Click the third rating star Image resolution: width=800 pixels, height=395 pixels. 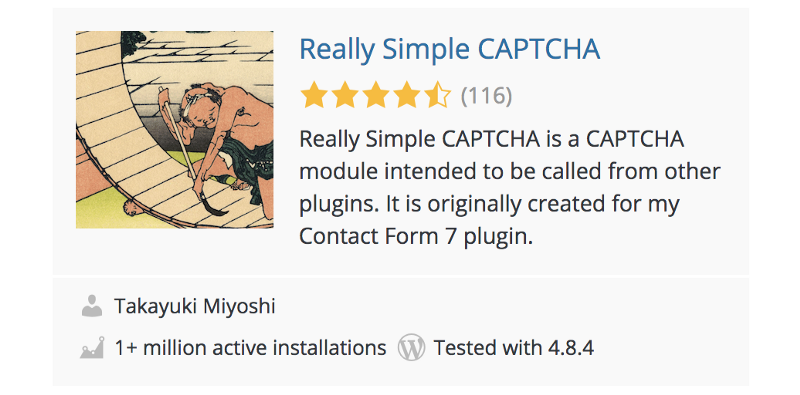click(376, 95)
